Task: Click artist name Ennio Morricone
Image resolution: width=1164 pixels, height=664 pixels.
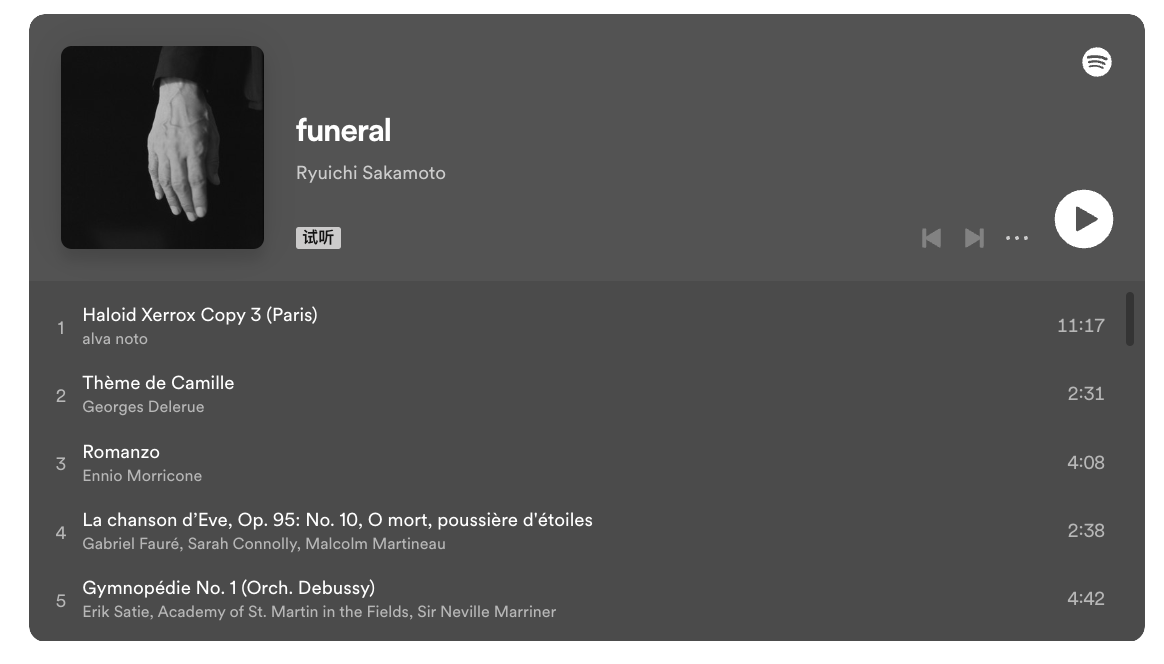Action: pos(142,476)
